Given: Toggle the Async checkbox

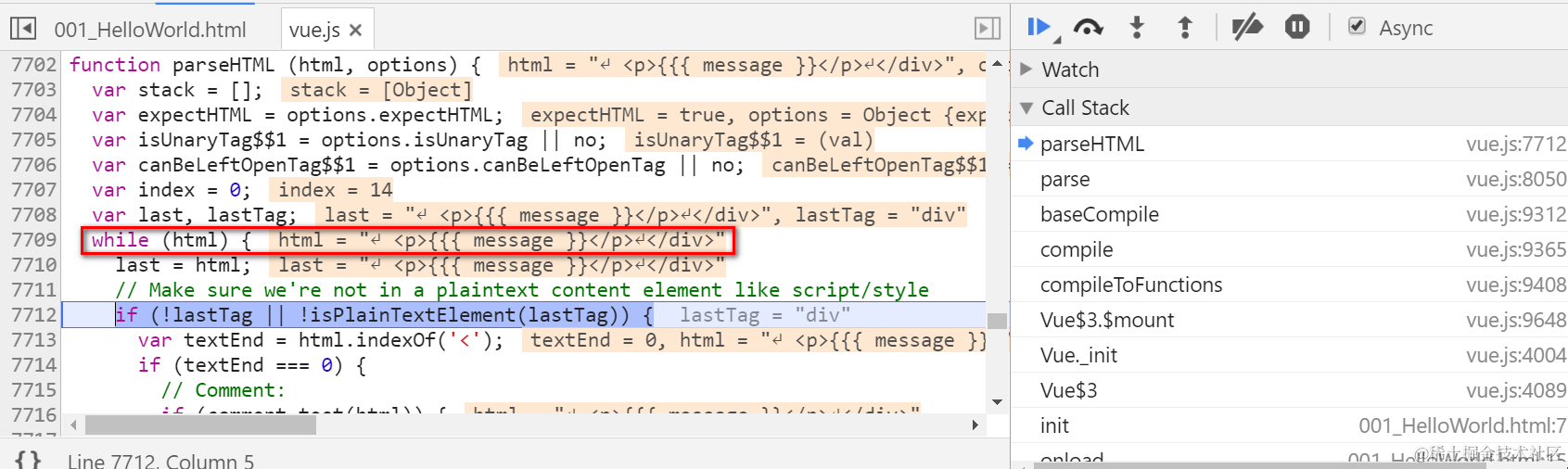Looking at the screenshot, I should coord(1357,26).
